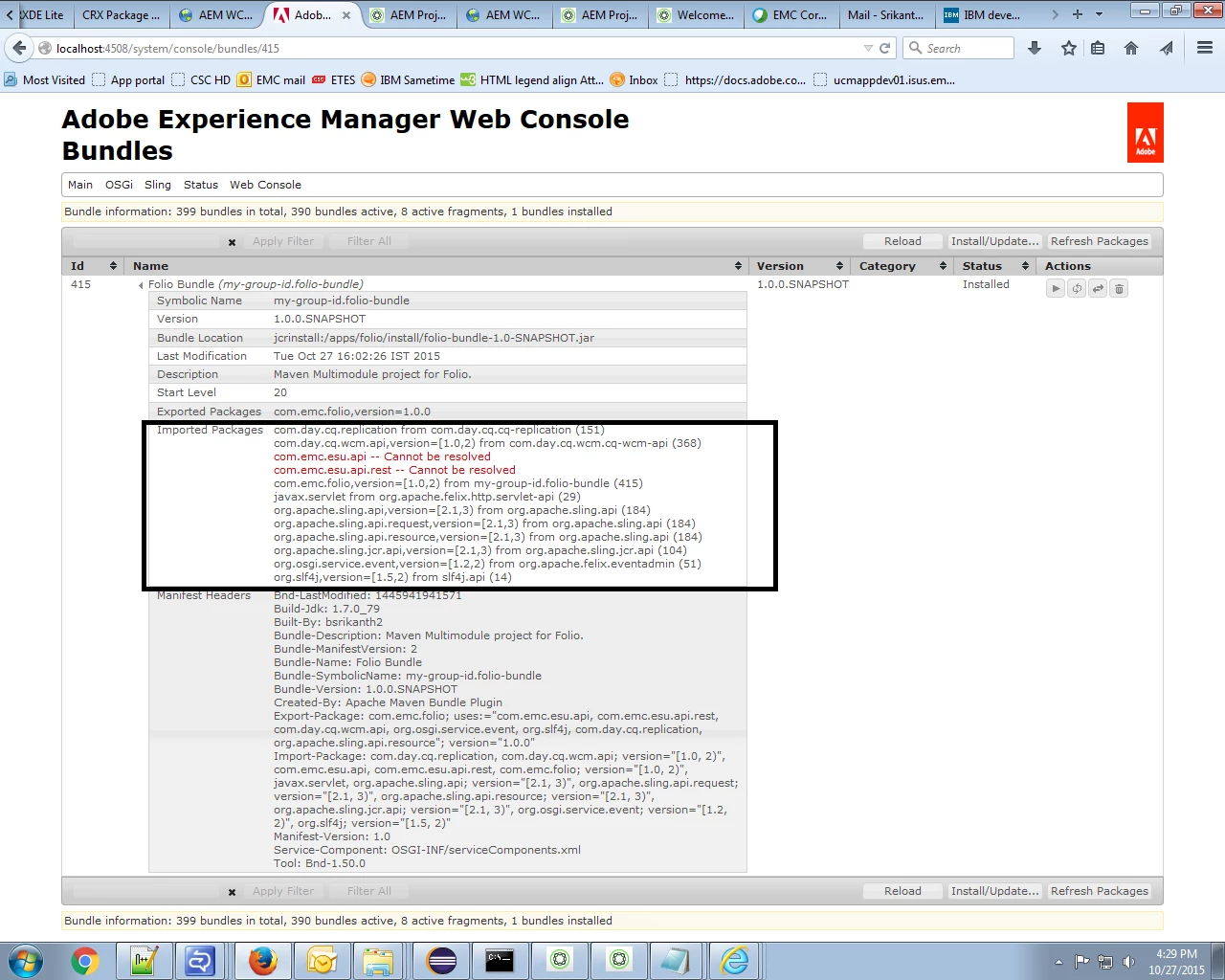Open the Web Console menu
The height and width of the screenshot is (980, 1225).
click(x=265, y=185)
